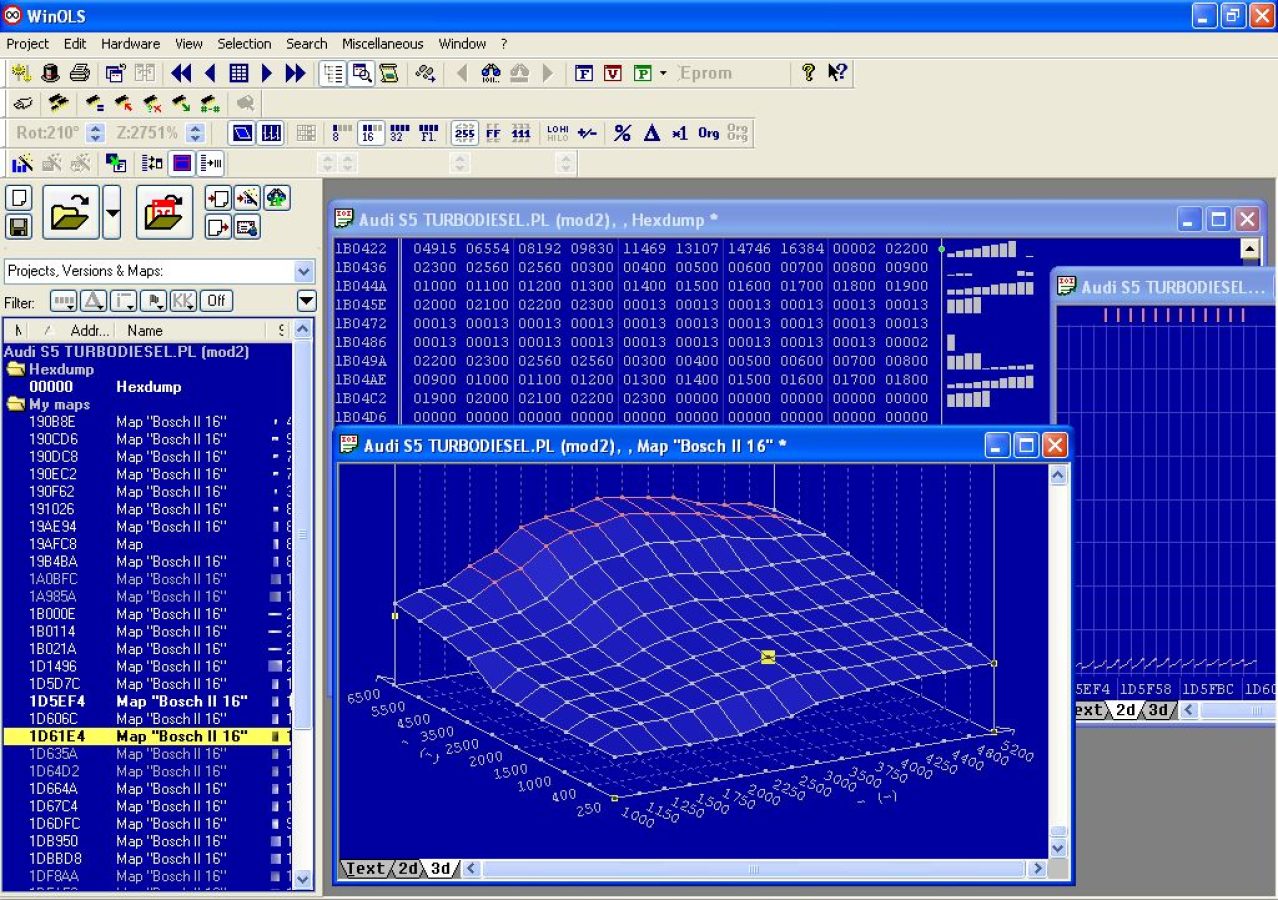Click the Org original values icon
This screenshot has width=1278, height=900.
pyautogui.click(x=709, y=133)
